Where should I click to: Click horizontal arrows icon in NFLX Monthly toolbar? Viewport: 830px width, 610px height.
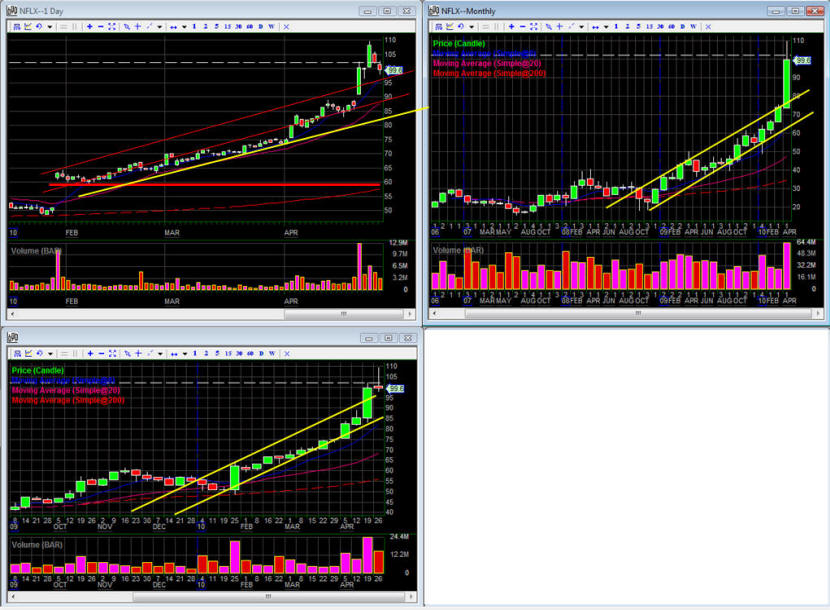595,27
